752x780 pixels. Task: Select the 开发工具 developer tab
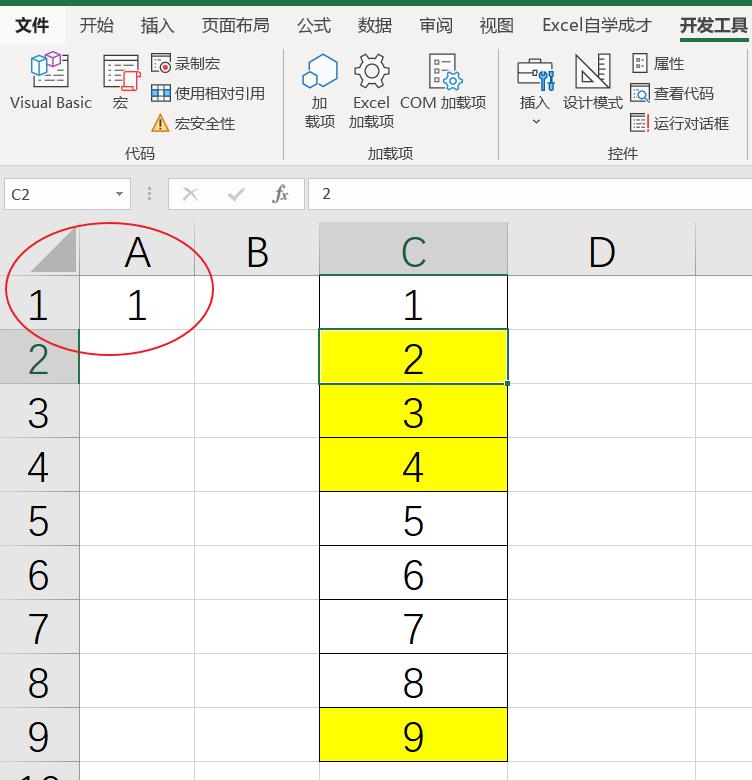point(714,25)
